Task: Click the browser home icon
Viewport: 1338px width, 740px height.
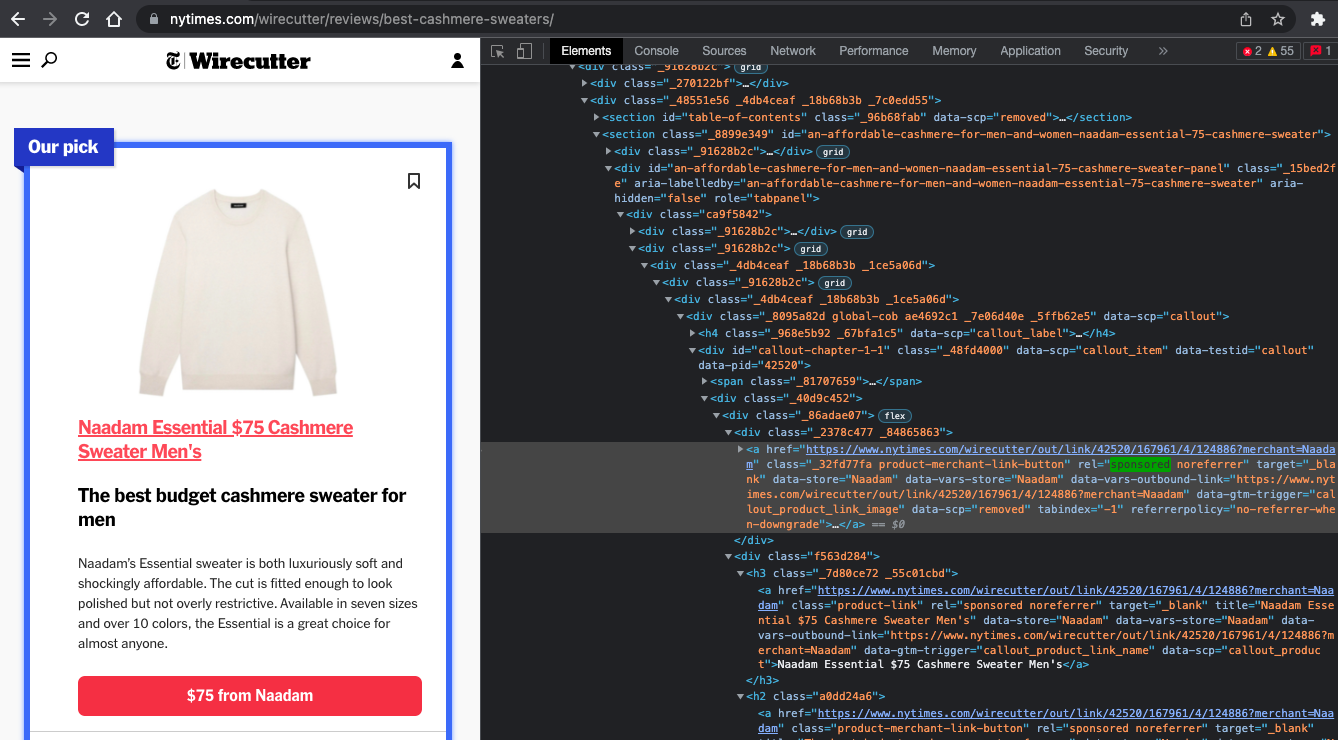Action: (112, 17)
